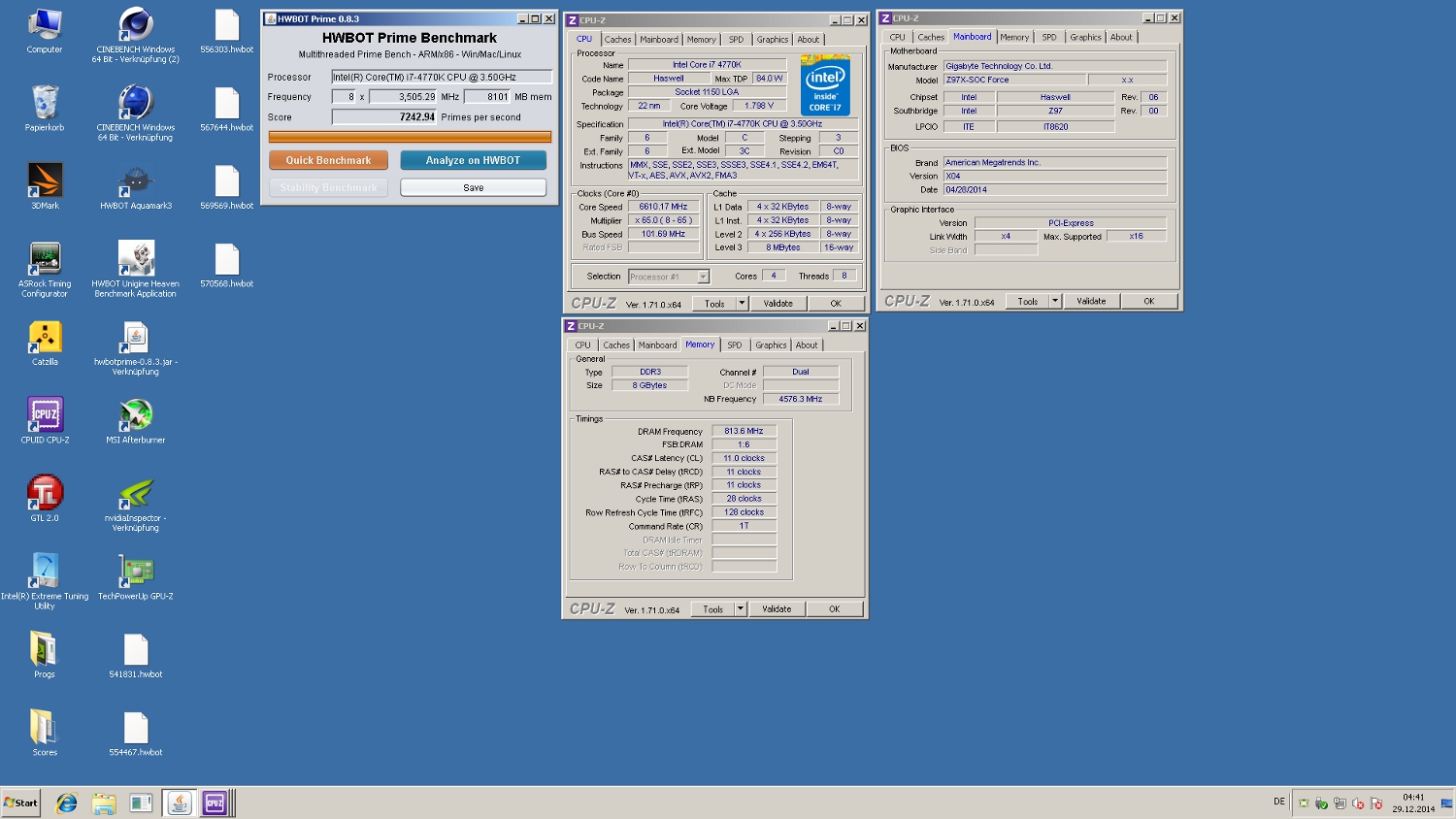Open Windows Explorer folder in taskbar
The image size is (1456, 819).
(x=104, y=803)
